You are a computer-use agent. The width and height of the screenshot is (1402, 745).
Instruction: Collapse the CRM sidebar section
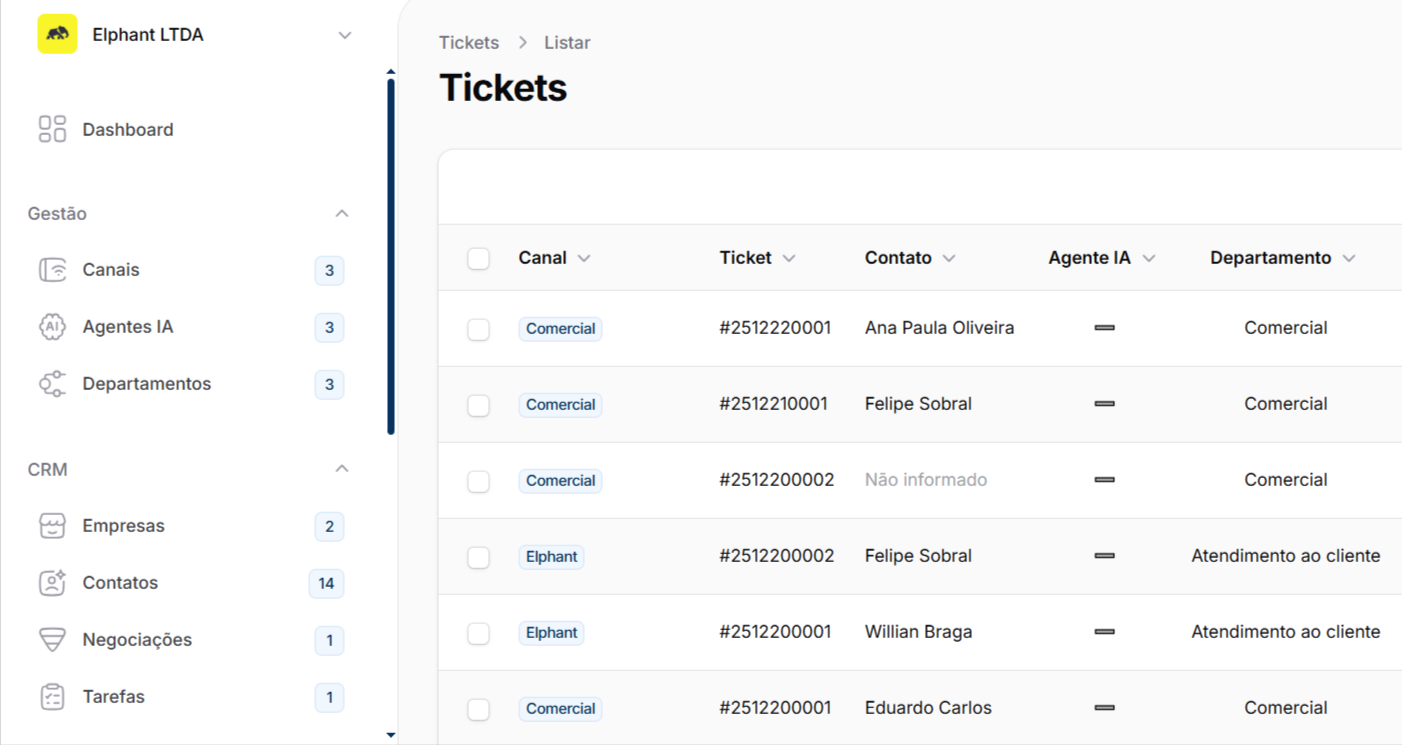click(x=342, y=469)
